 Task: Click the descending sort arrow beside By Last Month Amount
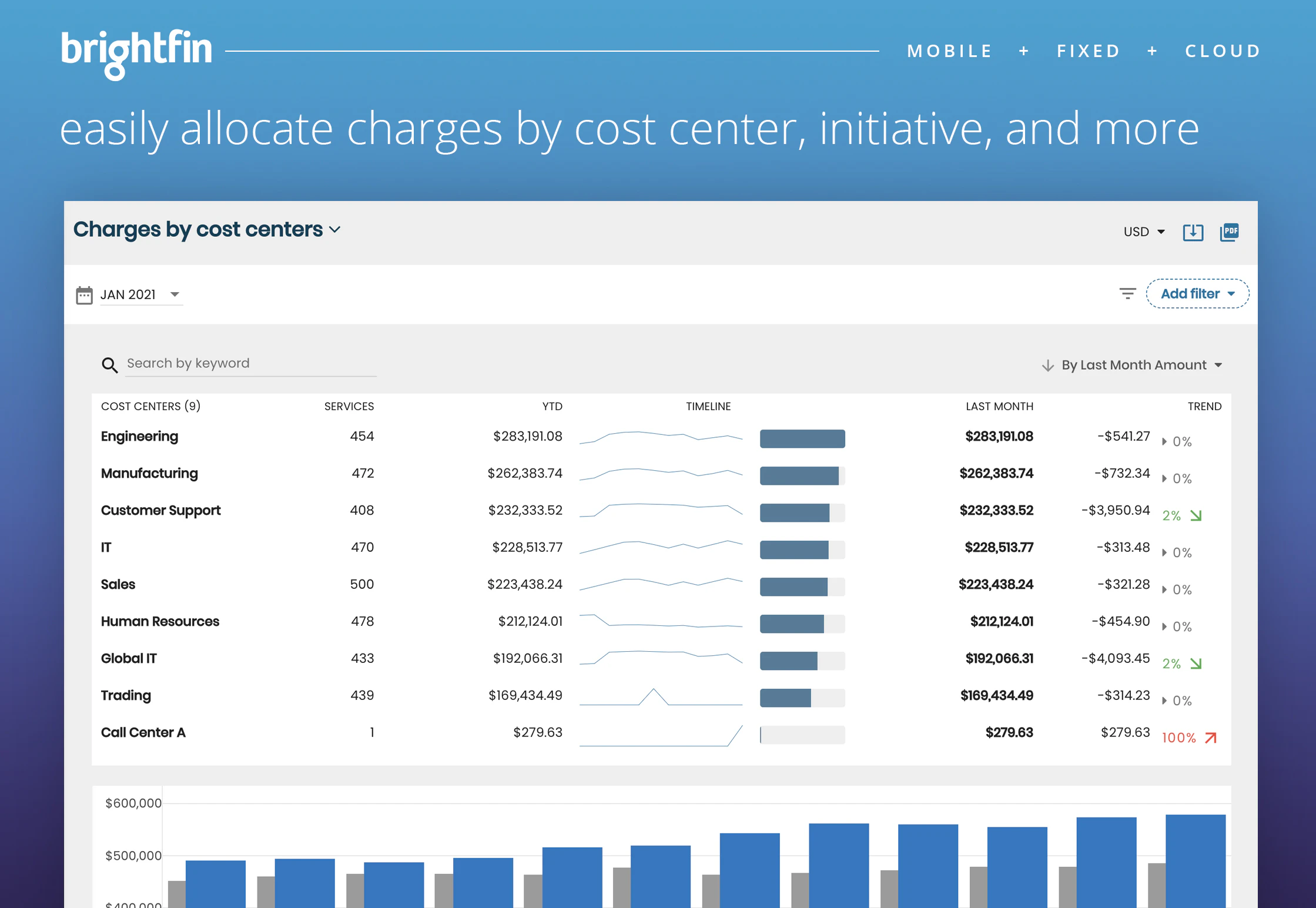pyautogui.click(x=1049, y=364)
